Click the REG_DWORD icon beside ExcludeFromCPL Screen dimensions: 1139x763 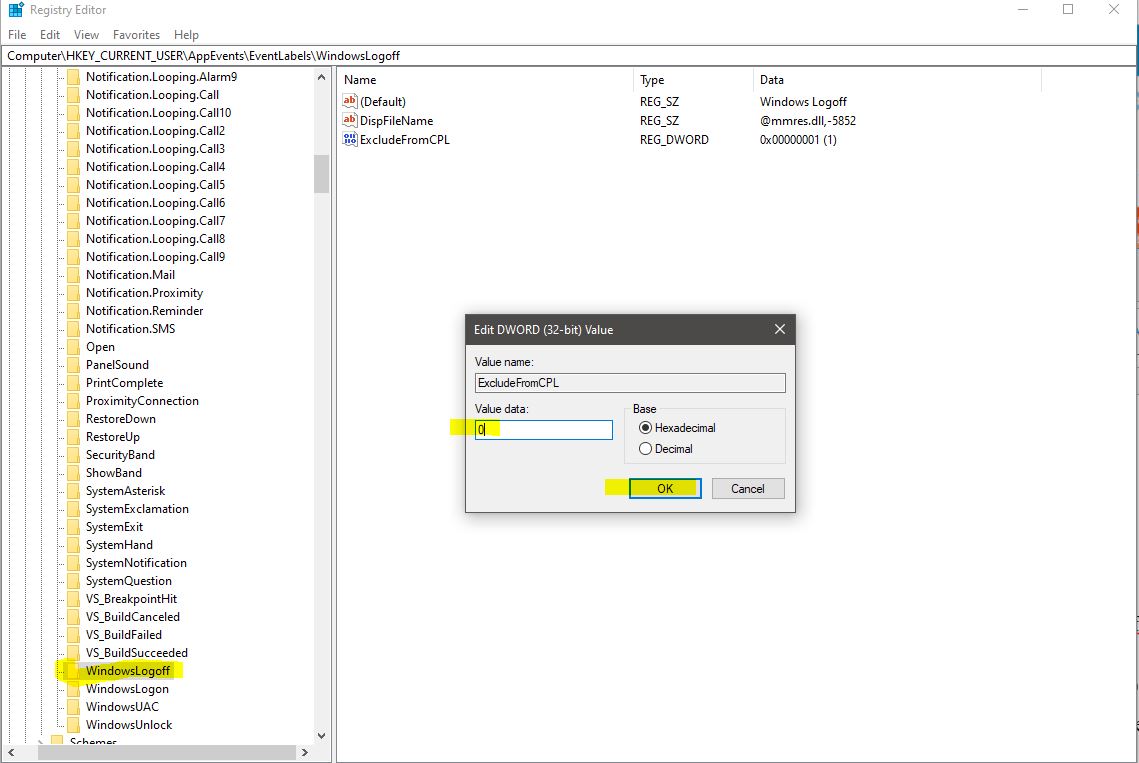click(x=349, y=139)
